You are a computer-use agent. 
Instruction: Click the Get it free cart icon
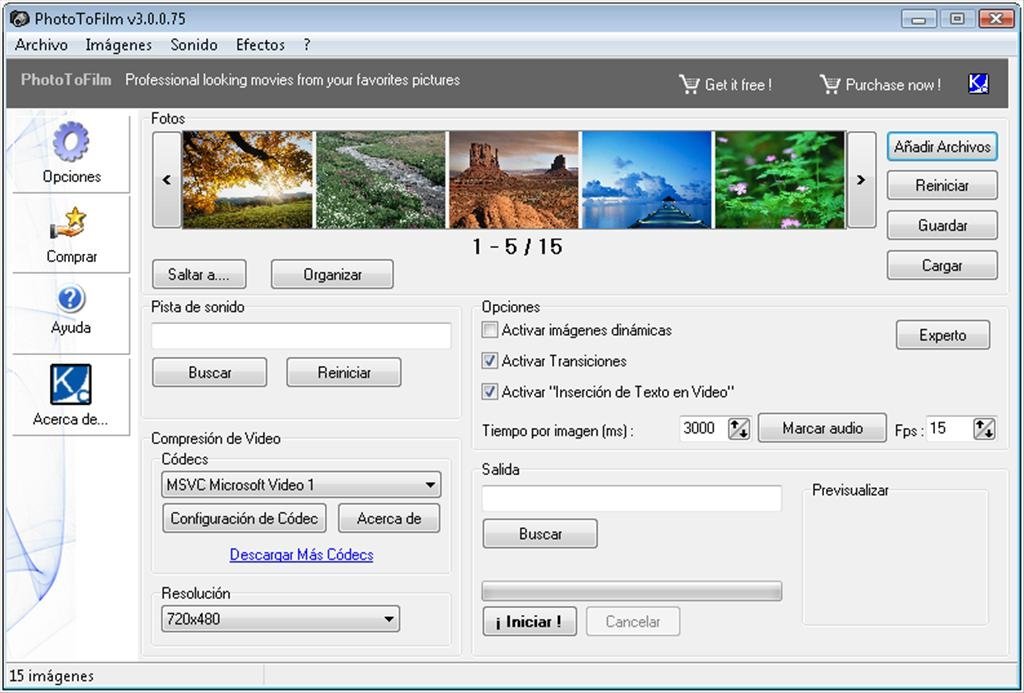pos(689,85)
